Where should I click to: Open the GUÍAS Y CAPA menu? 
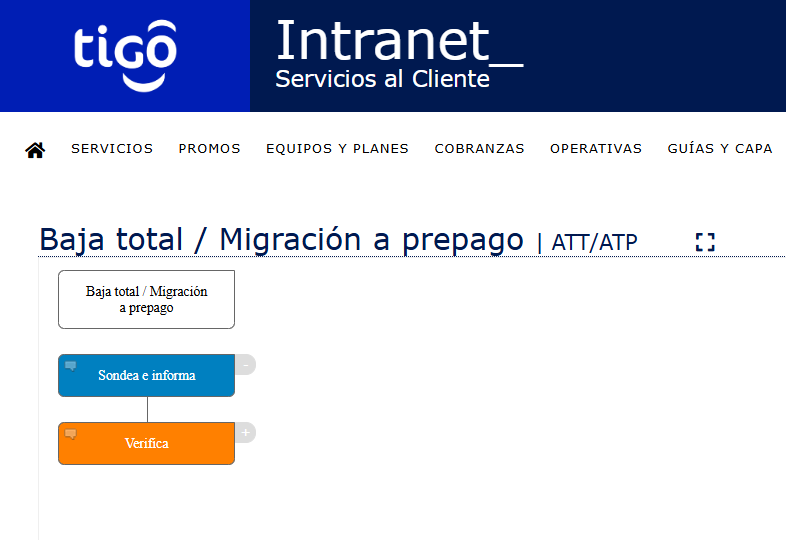(720, 149)
